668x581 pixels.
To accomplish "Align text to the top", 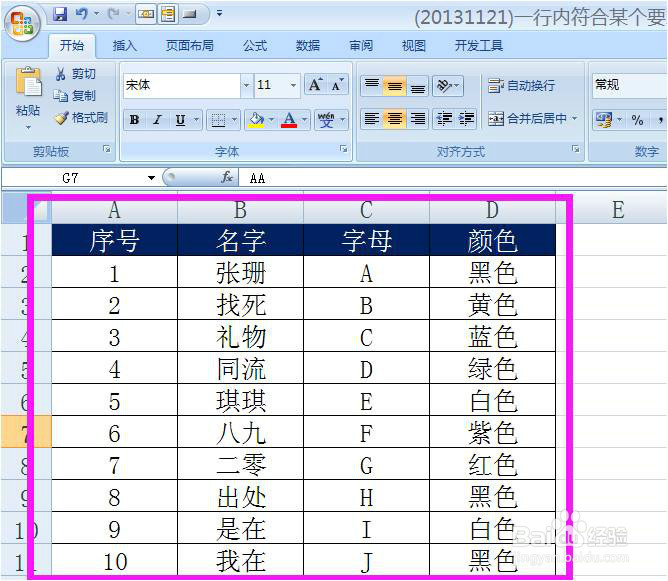I will pyautogui.click(x=372, y=86).
